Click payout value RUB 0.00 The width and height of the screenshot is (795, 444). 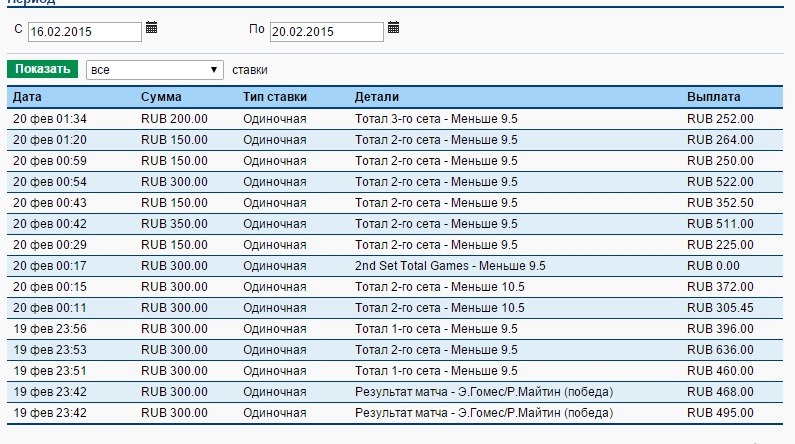point(713,266)
